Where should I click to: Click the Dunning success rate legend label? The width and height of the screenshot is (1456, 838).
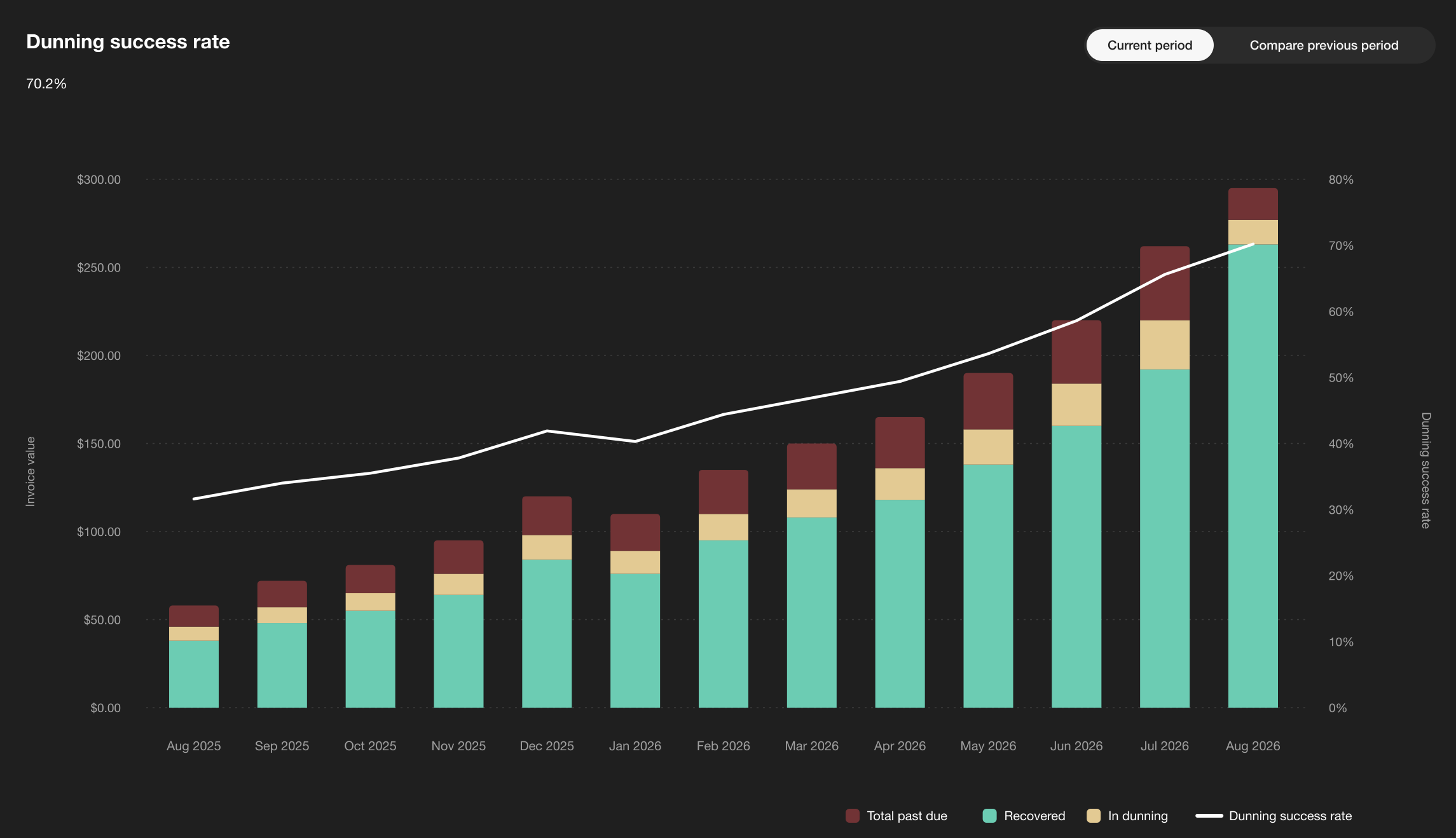1291,816
